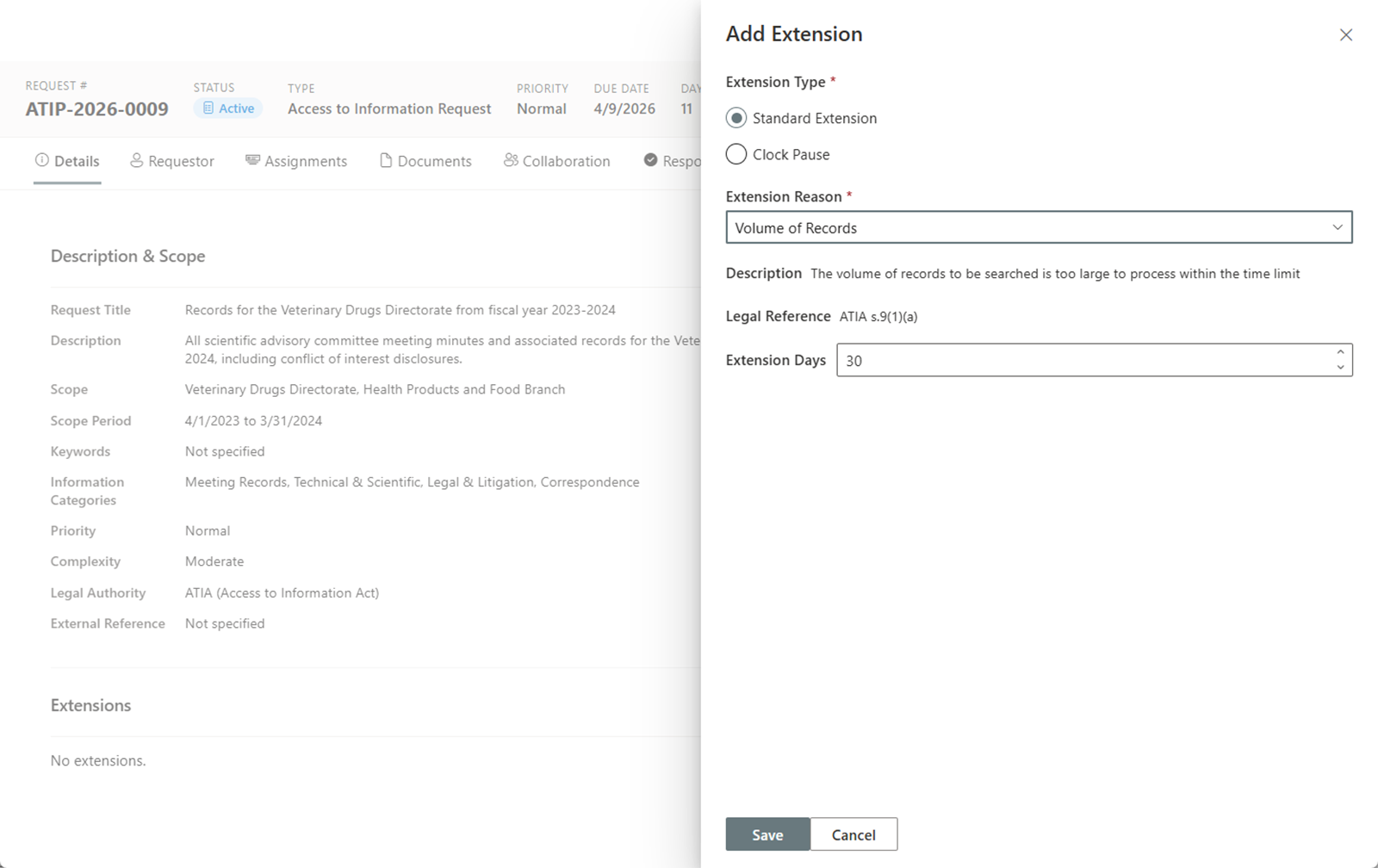The height and width of the screenshot is (868, 1378).
Task: Click the Save button
Action: (767, 834)
